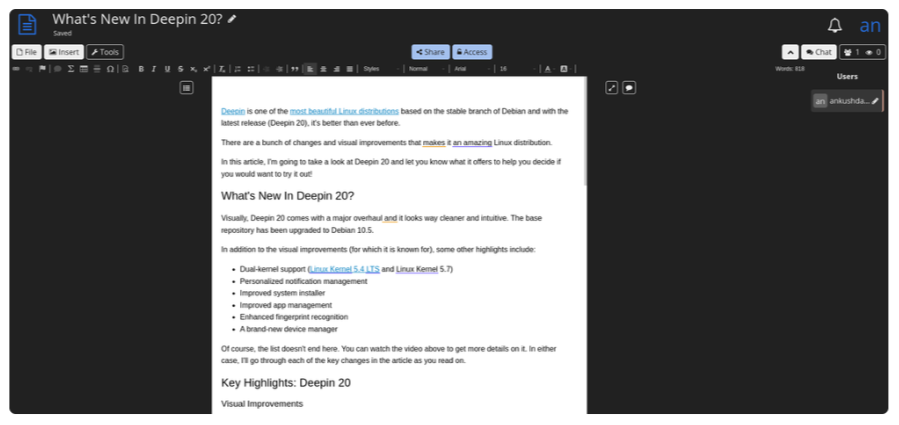Open the comments panel beside the page
The image size is (899, 425).
pos(629,88)
